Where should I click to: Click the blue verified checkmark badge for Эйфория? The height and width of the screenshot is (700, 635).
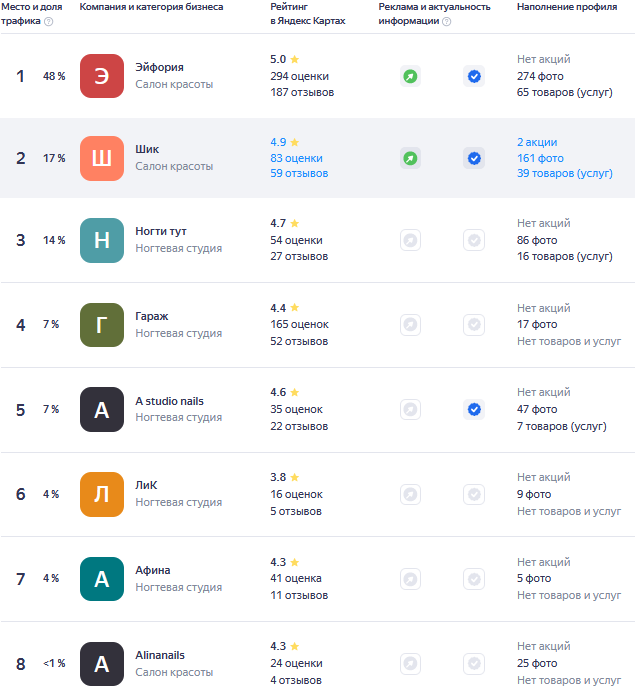474,76
